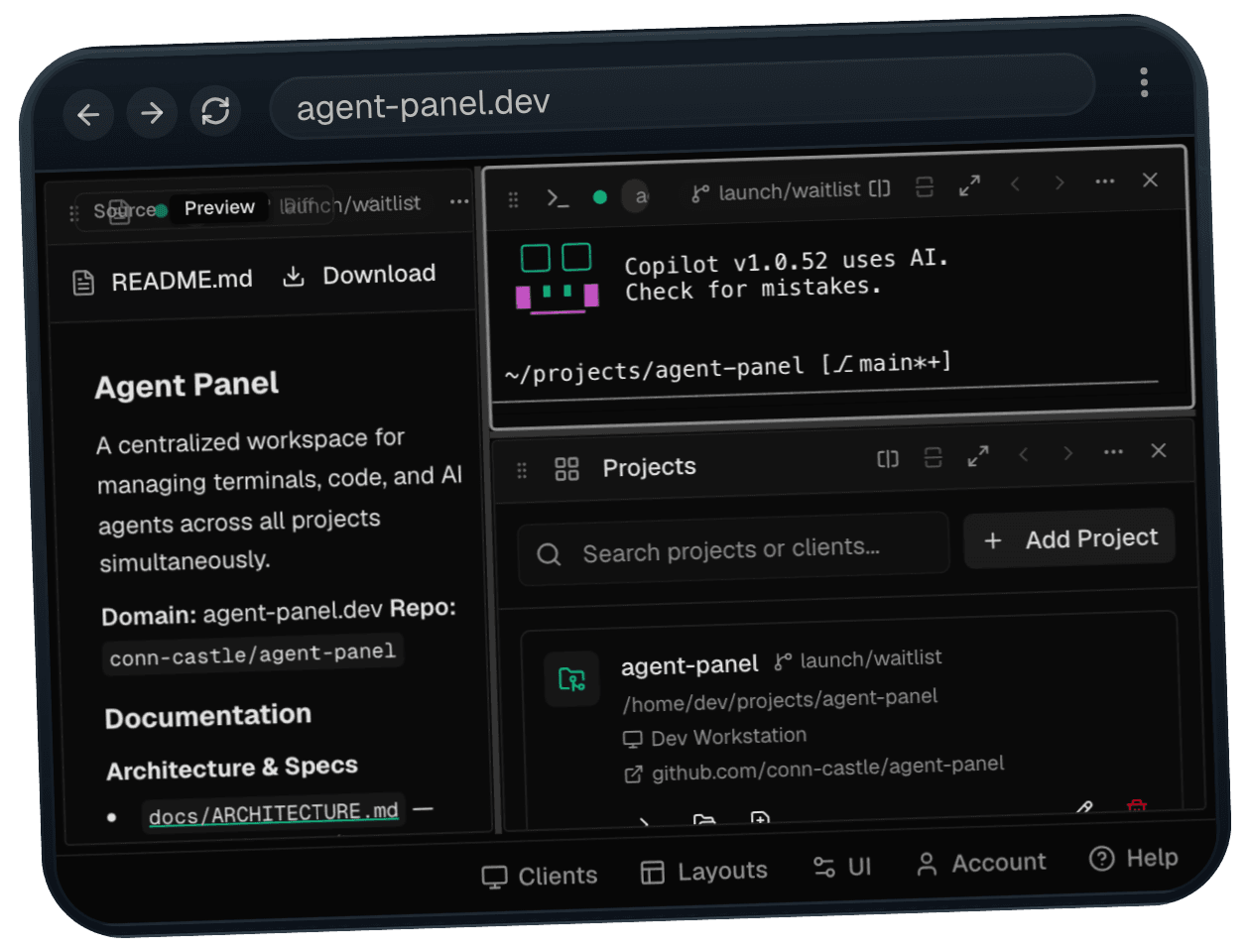This screenshot has width=1250, height=952.
Task: Open the Clients section in bottom bar
Action: tap(540, 877)
